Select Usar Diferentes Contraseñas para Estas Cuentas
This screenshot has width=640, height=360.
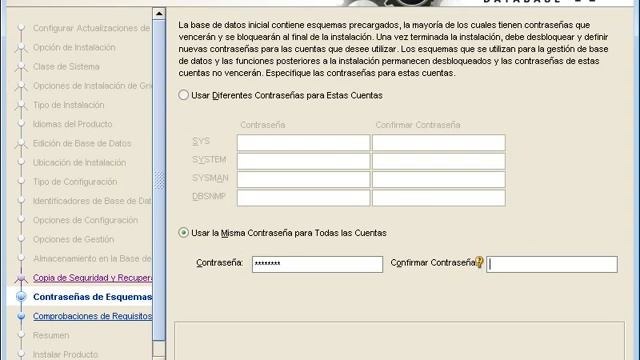(183, 95)
